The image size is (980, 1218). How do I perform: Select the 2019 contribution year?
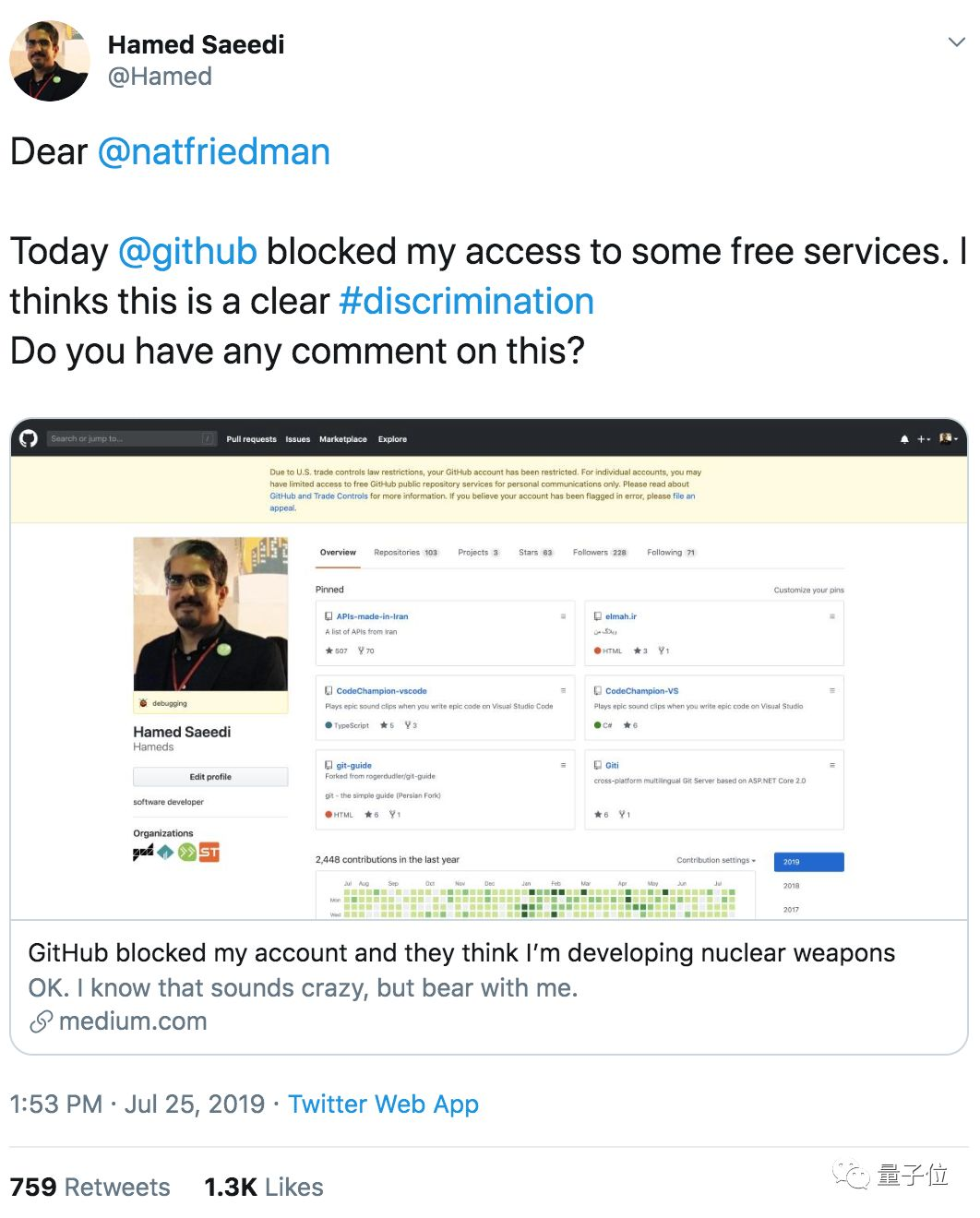pyautogui.click(x=808, y=862)
